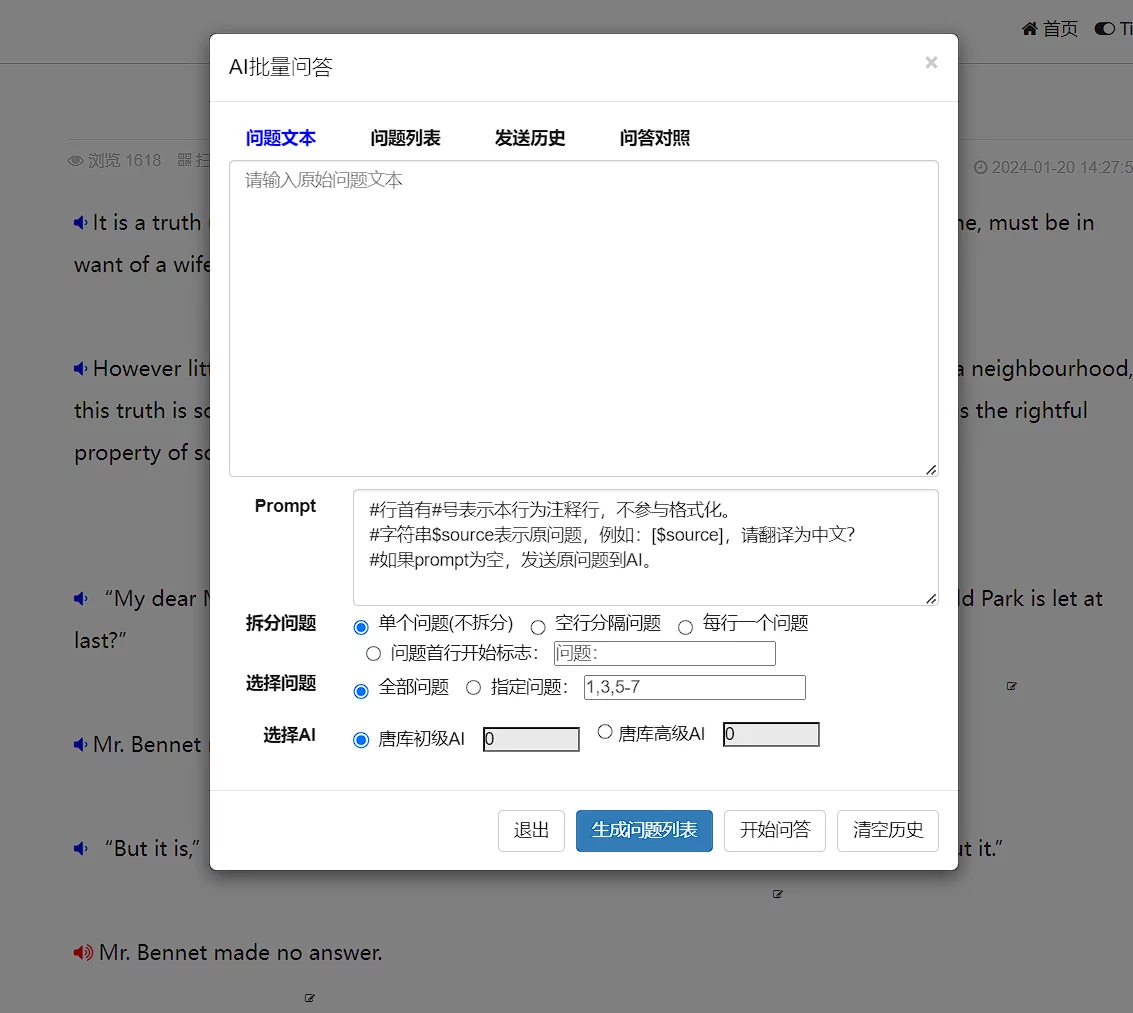
Task: Open the 发送历史 tab
Action: coord(530,138)
